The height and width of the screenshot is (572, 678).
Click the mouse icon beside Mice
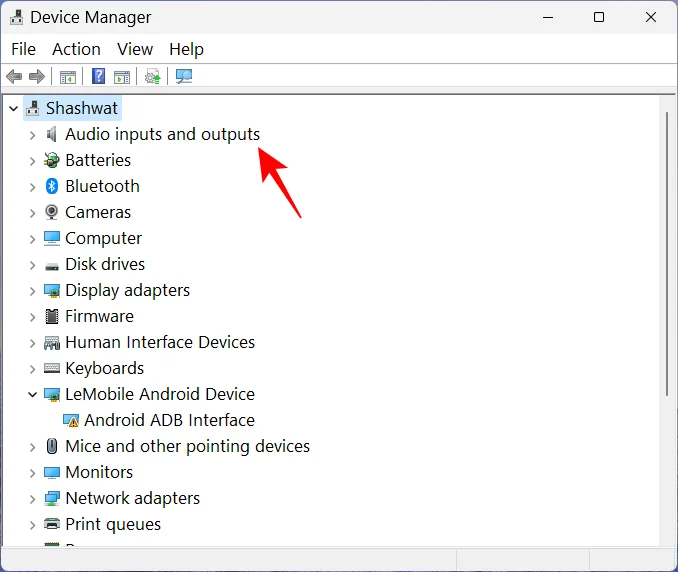coord(52,446)
